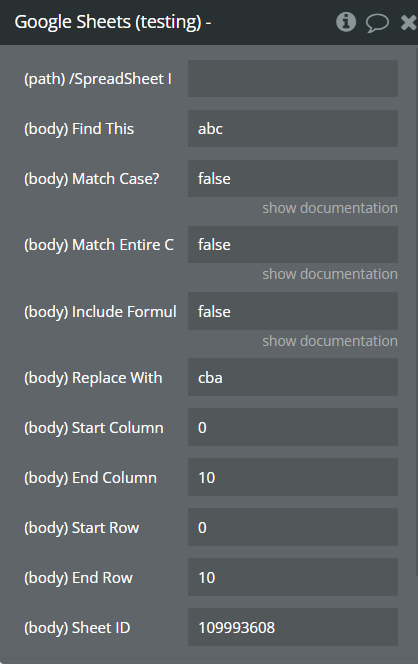Image resolution: width=418 pixels, height=664 pixels.
Task: Click the Start Column value field
Action: point(293,427)
